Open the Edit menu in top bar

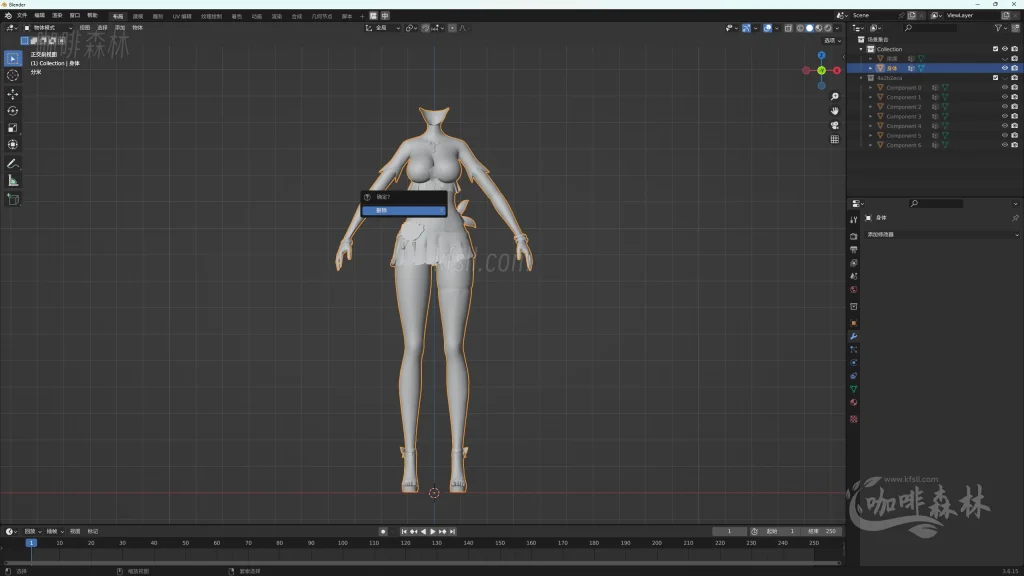40,16
